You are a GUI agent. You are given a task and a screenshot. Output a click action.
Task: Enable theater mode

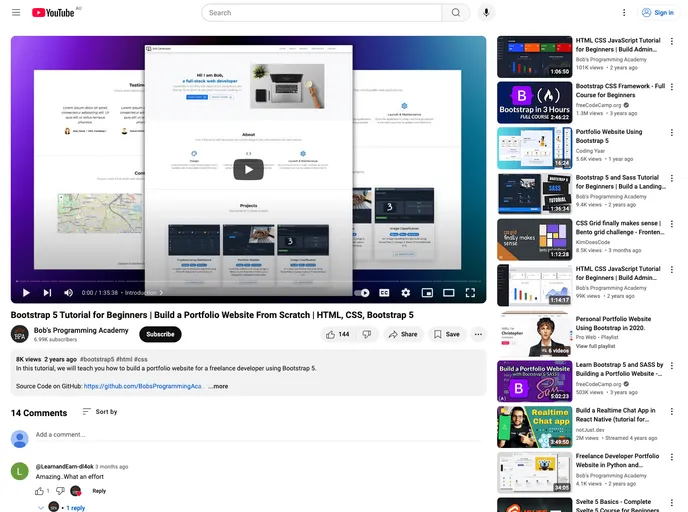click(448, 293)
